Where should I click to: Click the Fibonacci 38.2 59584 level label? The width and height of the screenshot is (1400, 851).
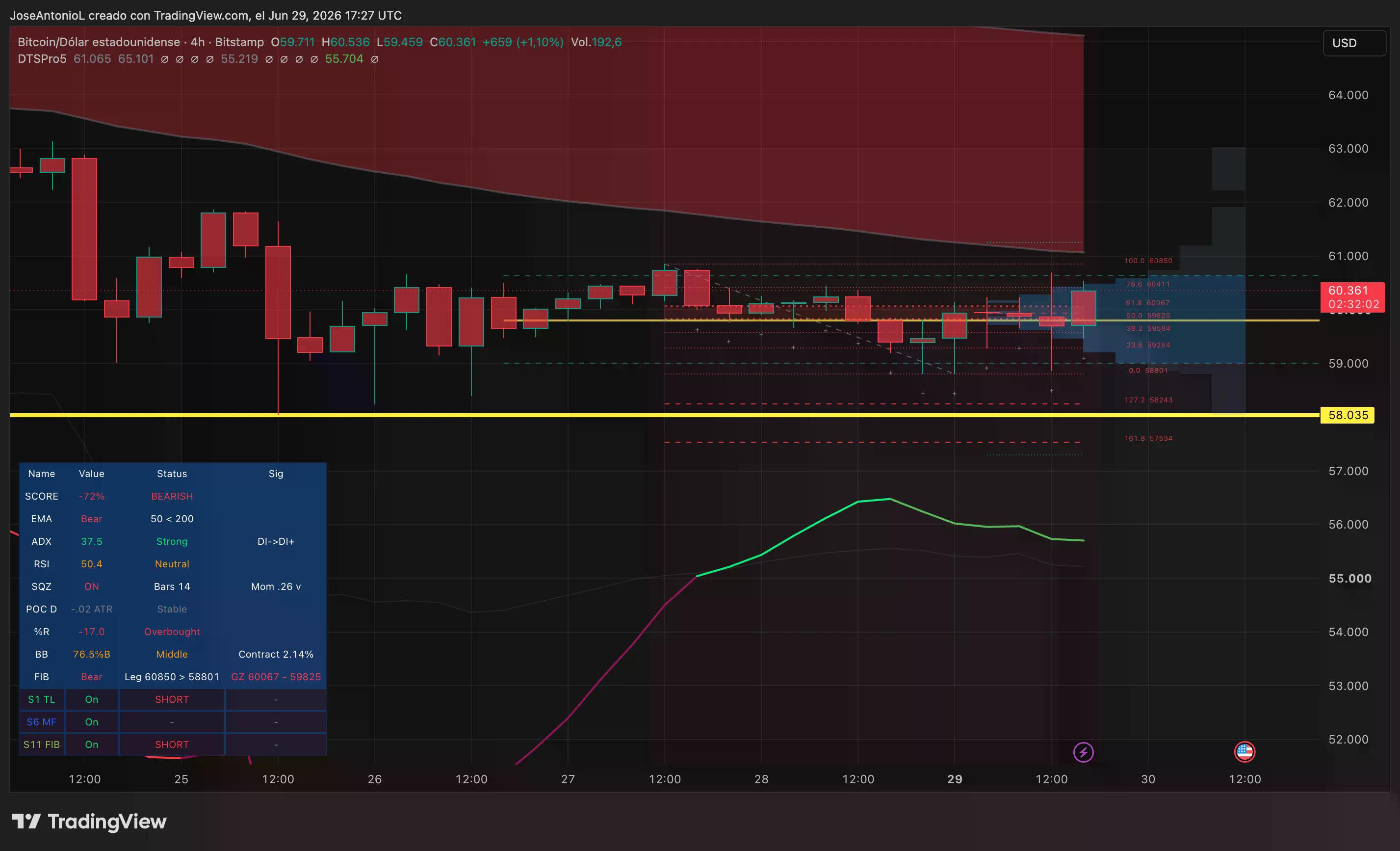1148,329
